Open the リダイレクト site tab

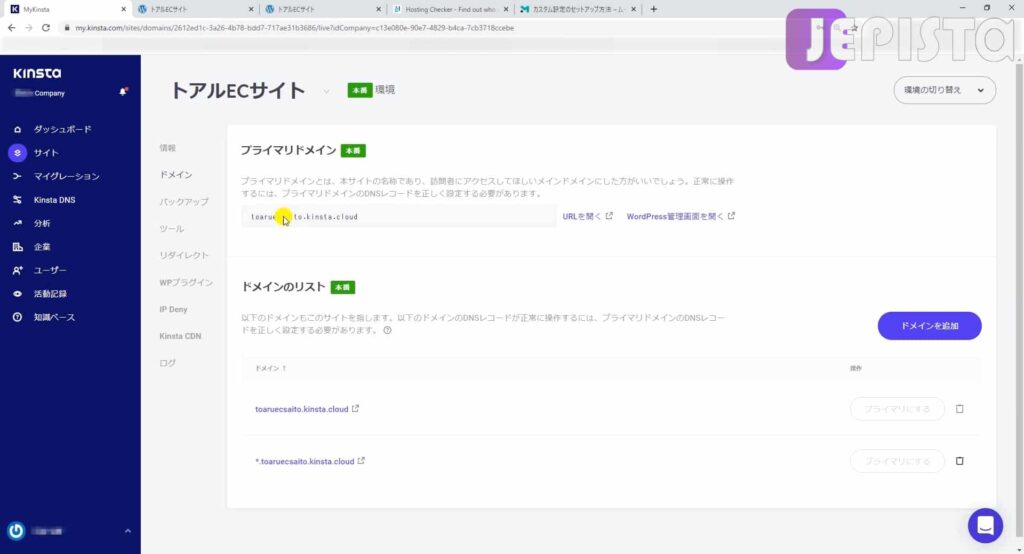[184, 255]
